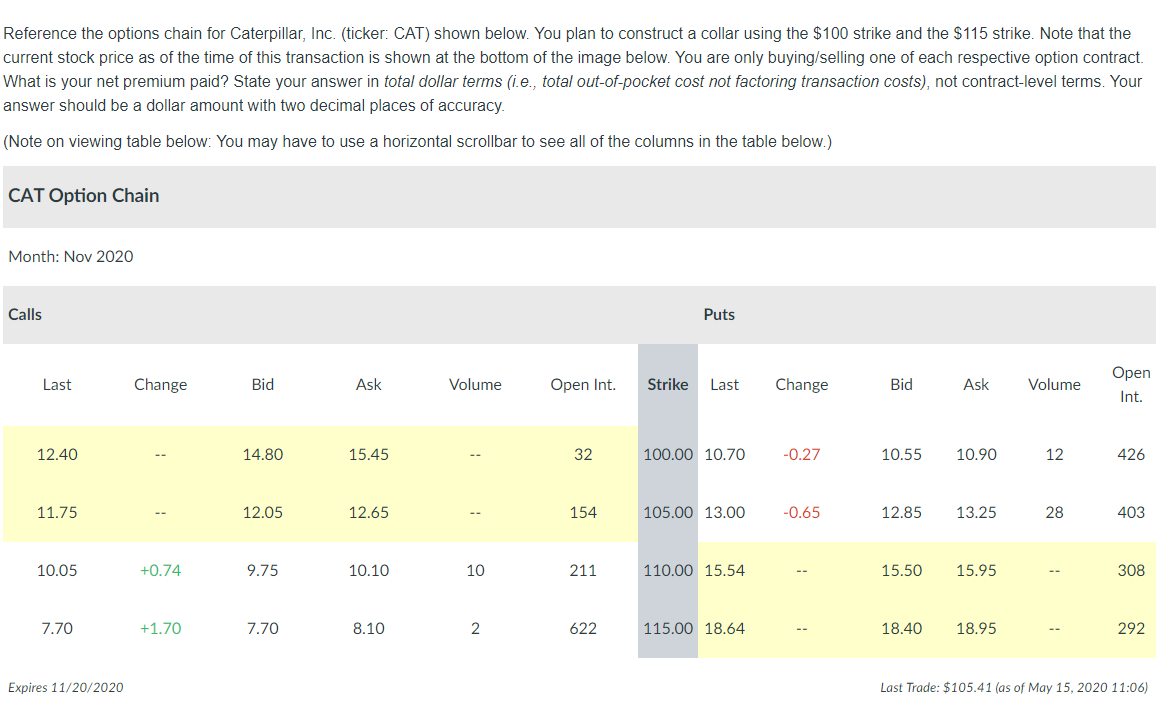This screenshot has height=715, width=1166.
Task: Click the call open interest 211
Action: tap(583, 570)
